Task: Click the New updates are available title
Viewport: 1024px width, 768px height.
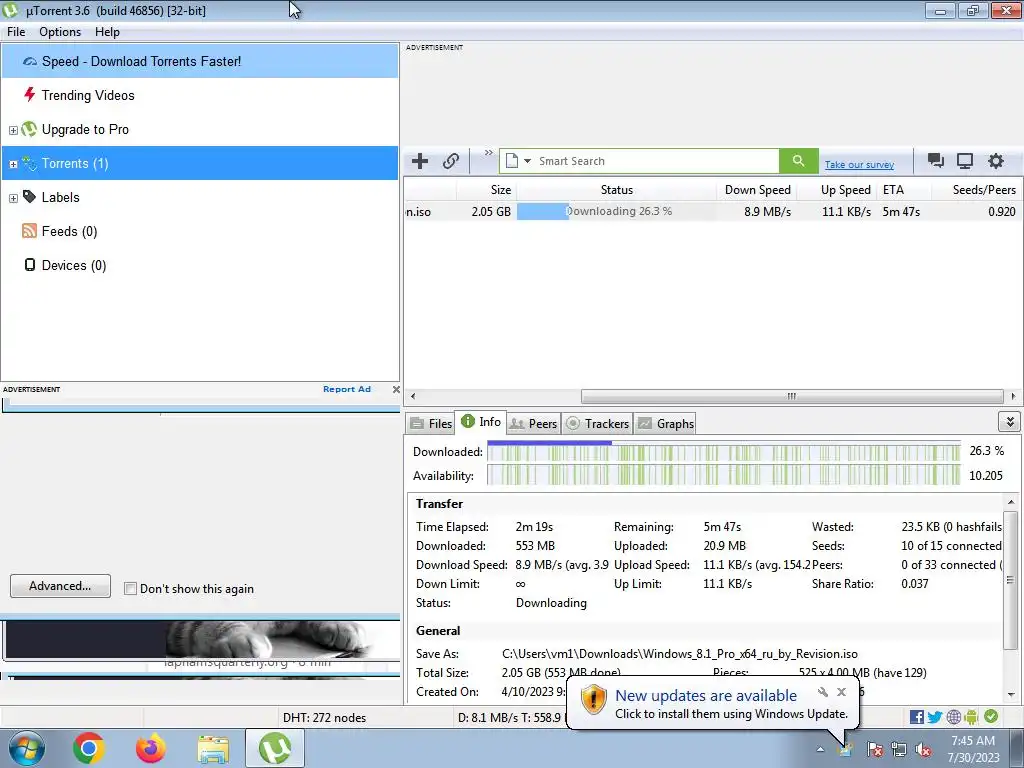Action: tap(706, 696)
